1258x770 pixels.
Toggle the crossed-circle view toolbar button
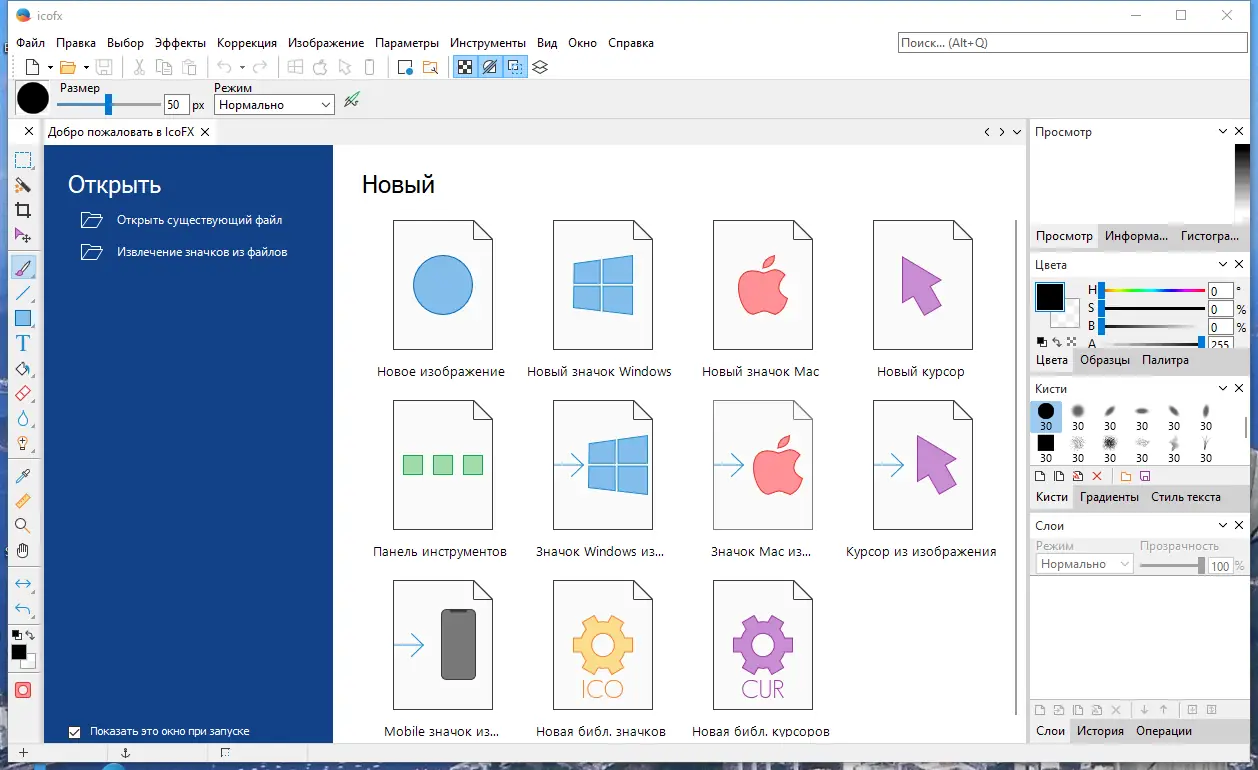click(490, 67)
